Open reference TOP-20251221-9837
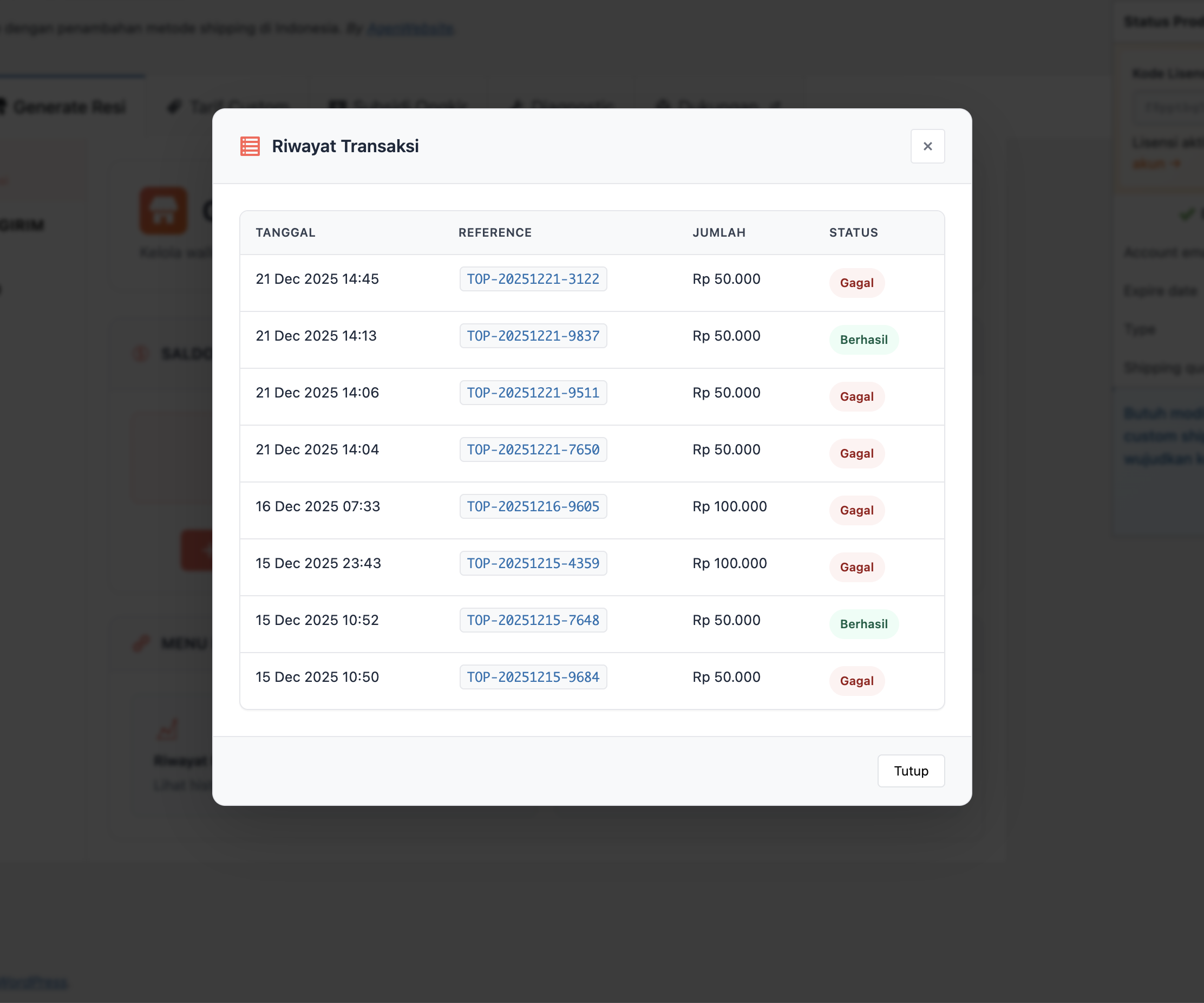Image resolution: width=1204 pixels, height=1003 pixels. pos(533,335)
